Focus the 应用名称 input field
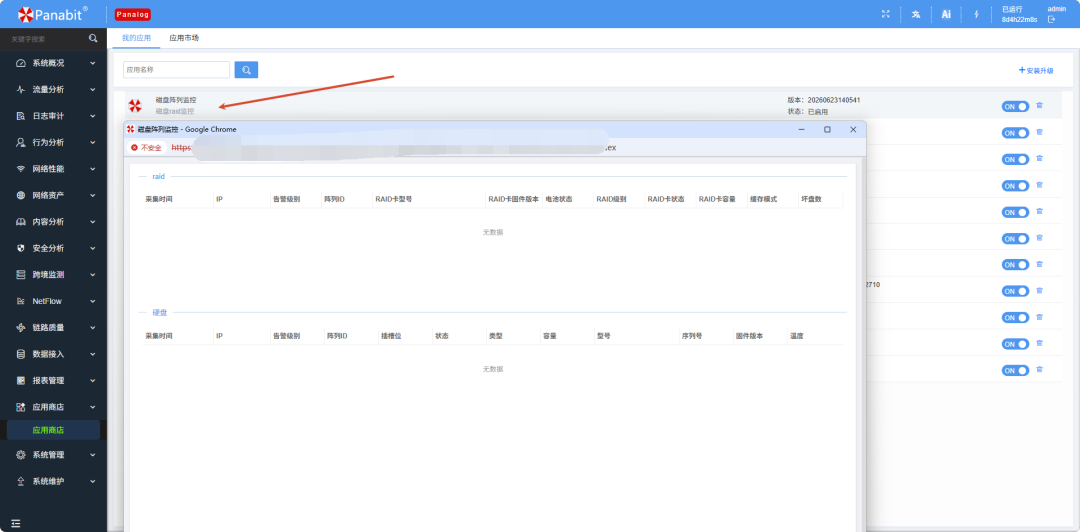 176,70
